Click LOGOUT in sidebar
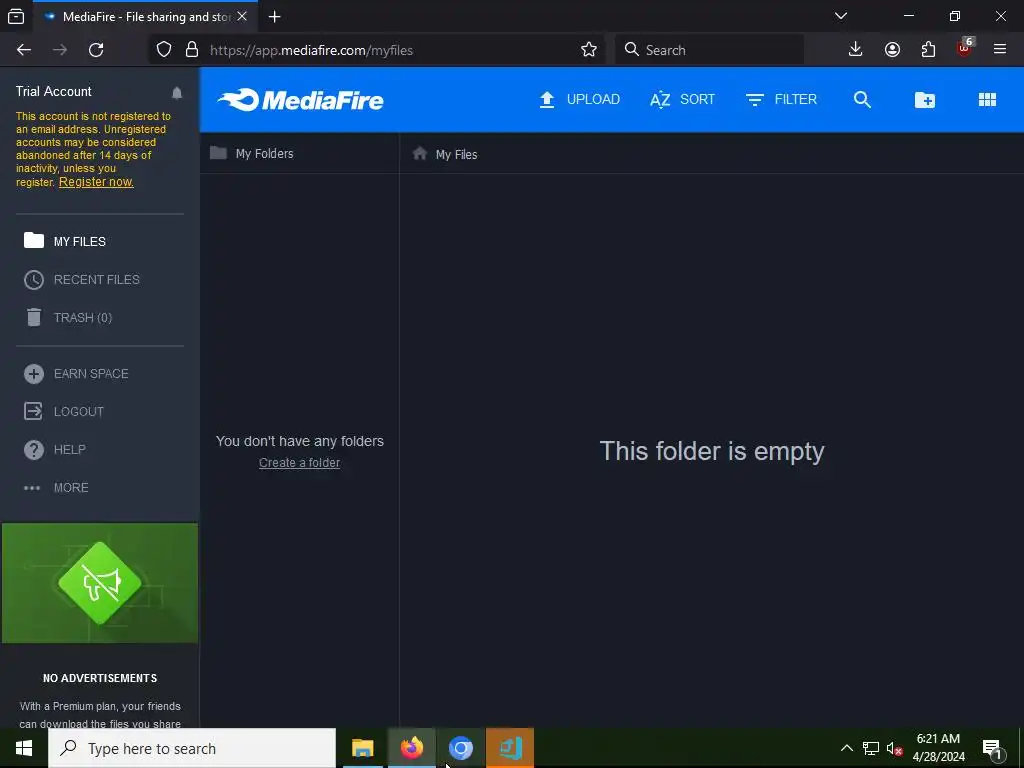The width and height of the screenshot is (1024, 768). coord(64,411)
